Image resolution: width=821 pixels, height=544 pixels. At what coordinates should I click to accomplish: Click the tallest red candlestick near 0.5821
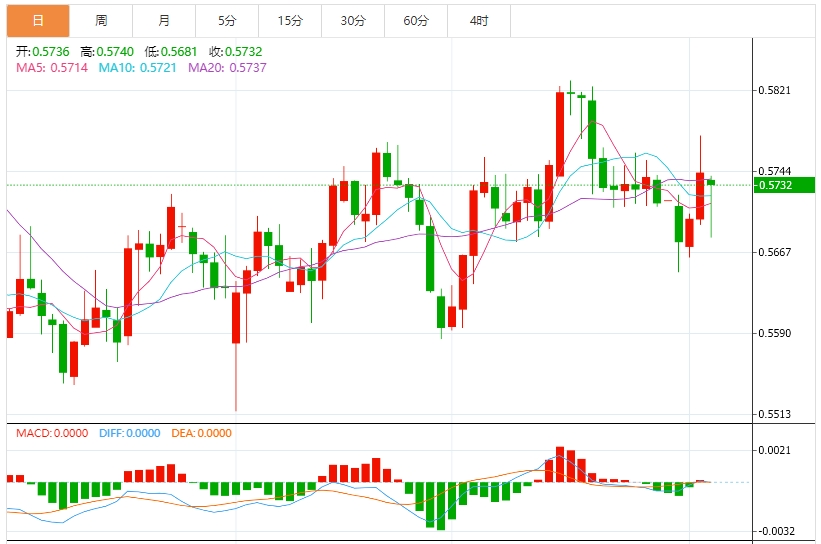click(560, 134)
